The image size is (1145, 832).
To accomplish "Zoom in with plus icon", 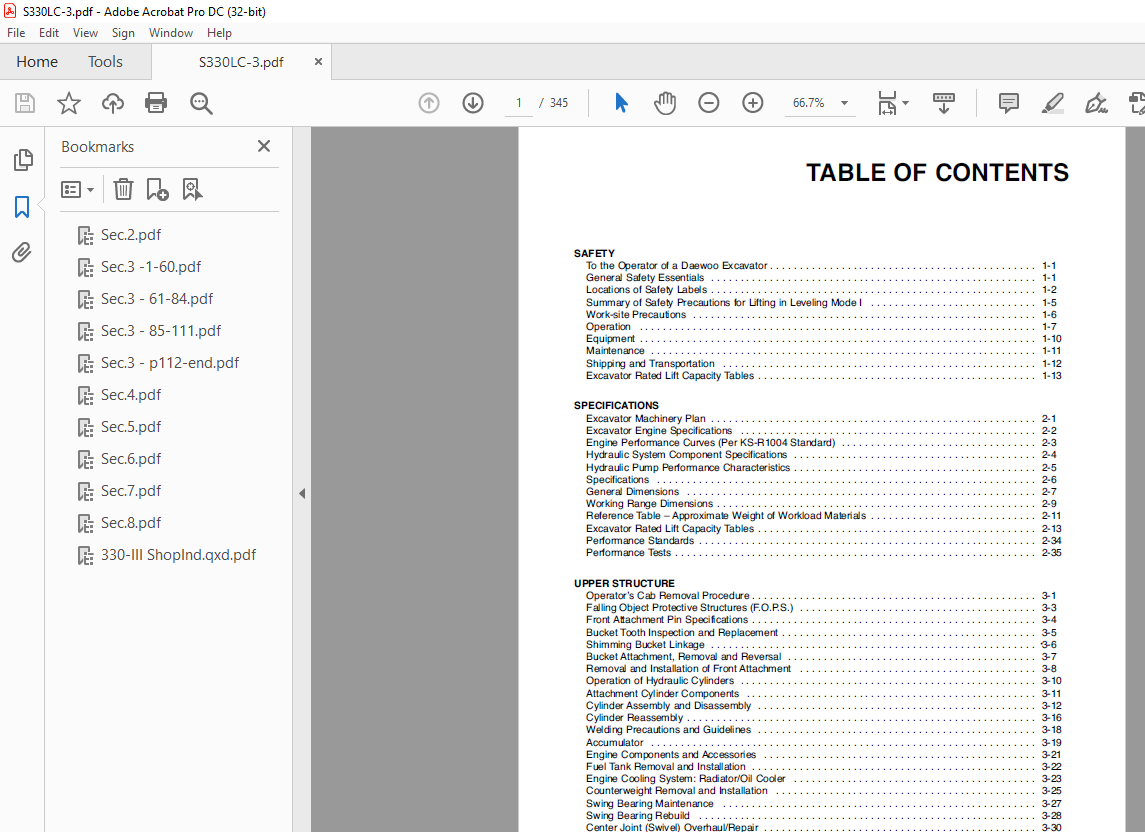I will 752,103.
